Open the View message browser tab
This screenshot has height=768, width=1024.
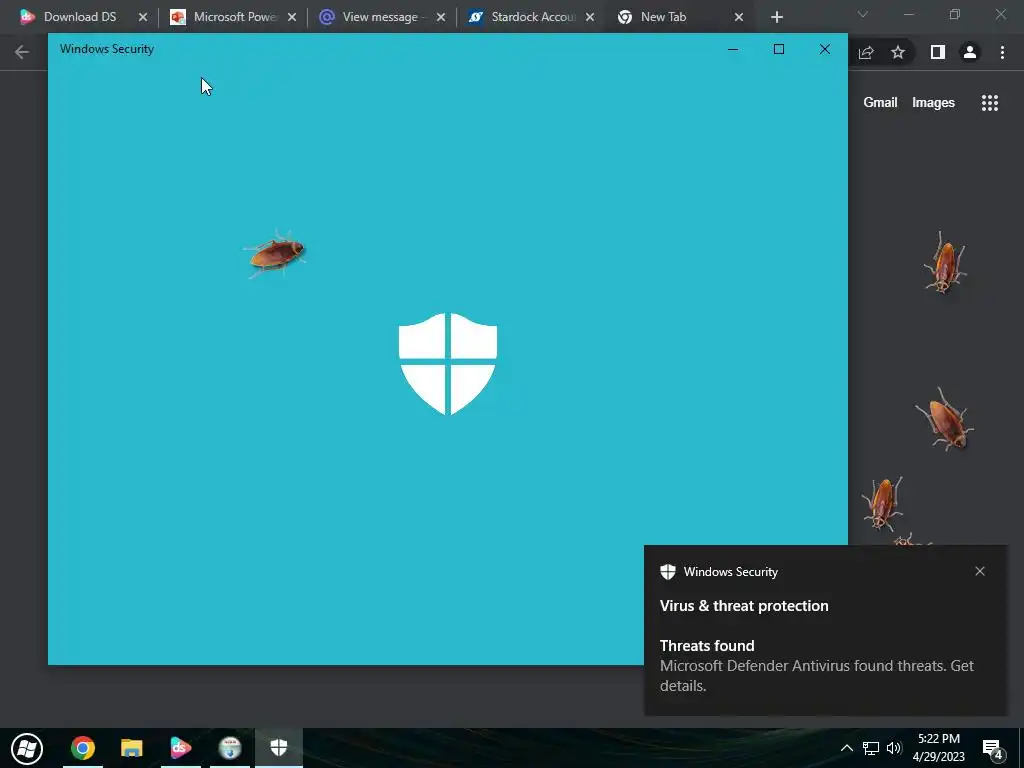[380, 17]
